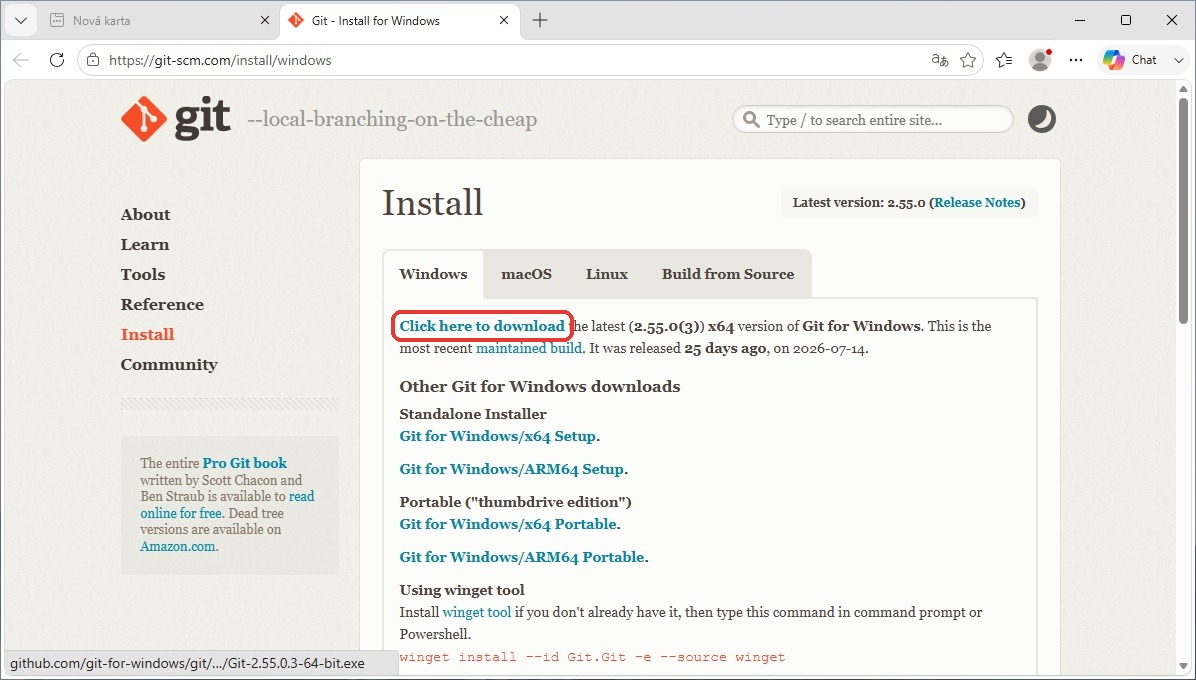View site info via the padlock icon

click(x=93, y=60)
